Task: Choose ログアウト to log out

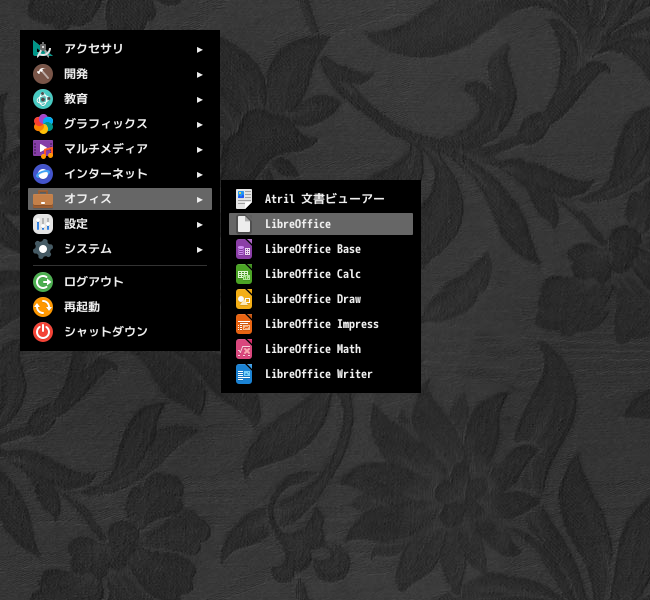Action: [x=120, y=282]
